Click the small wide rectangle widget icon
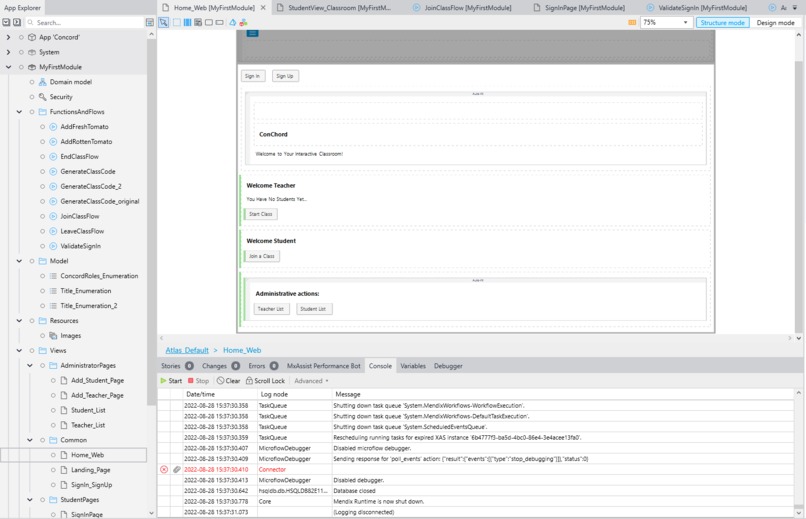806x519 pixels. (219, 23)
